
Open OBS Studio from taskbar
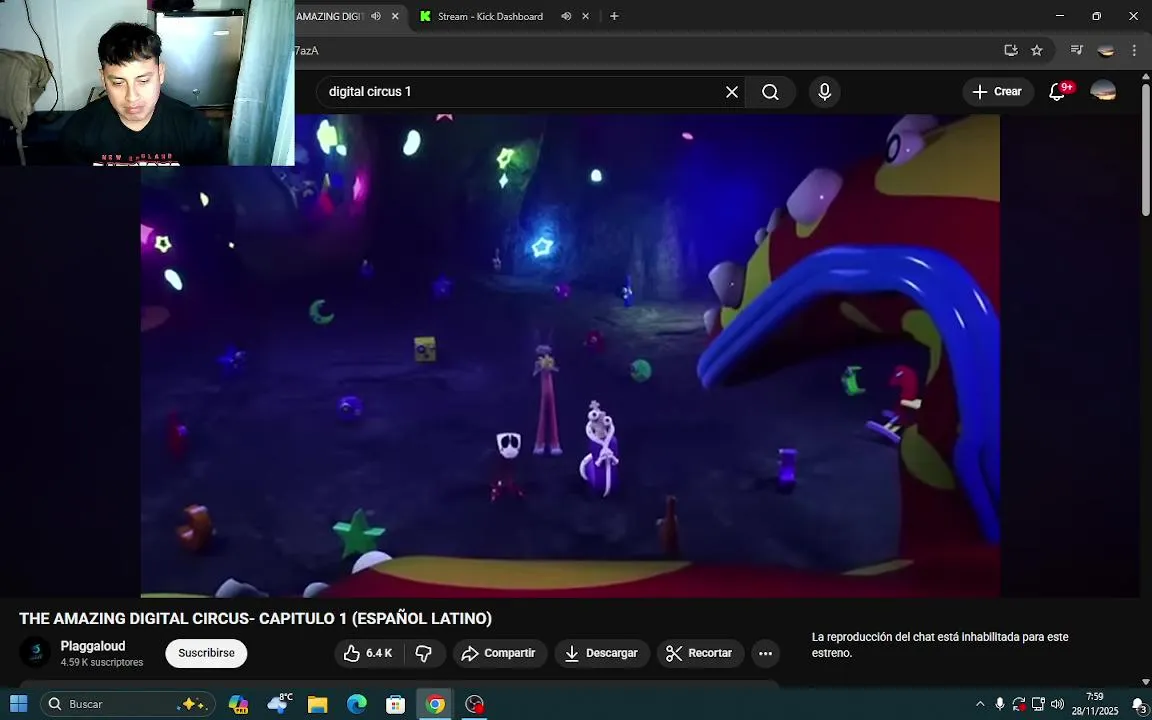(475, 704)
